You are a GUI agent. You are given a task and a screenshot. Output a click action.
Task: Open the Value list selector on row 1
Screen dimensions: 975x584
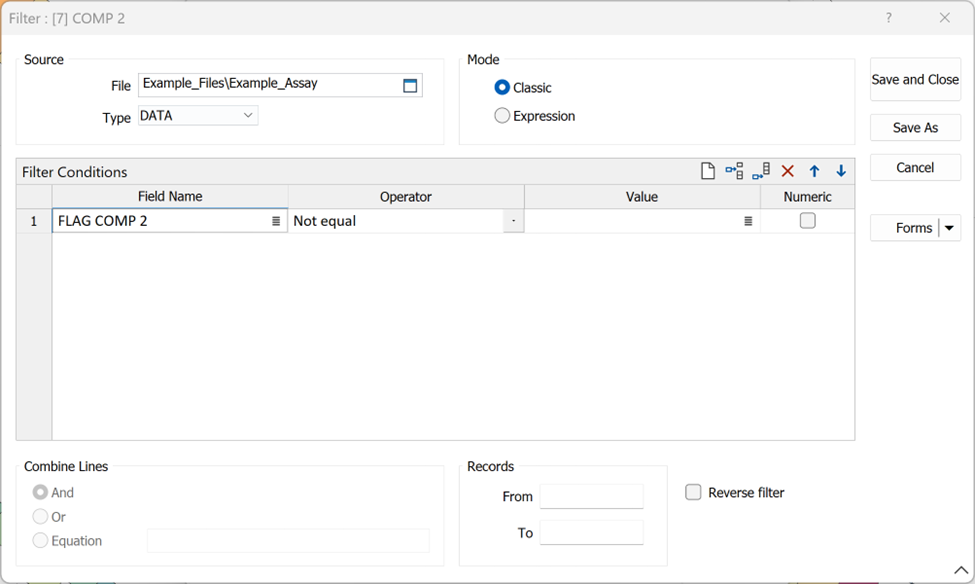coord(748,220)
